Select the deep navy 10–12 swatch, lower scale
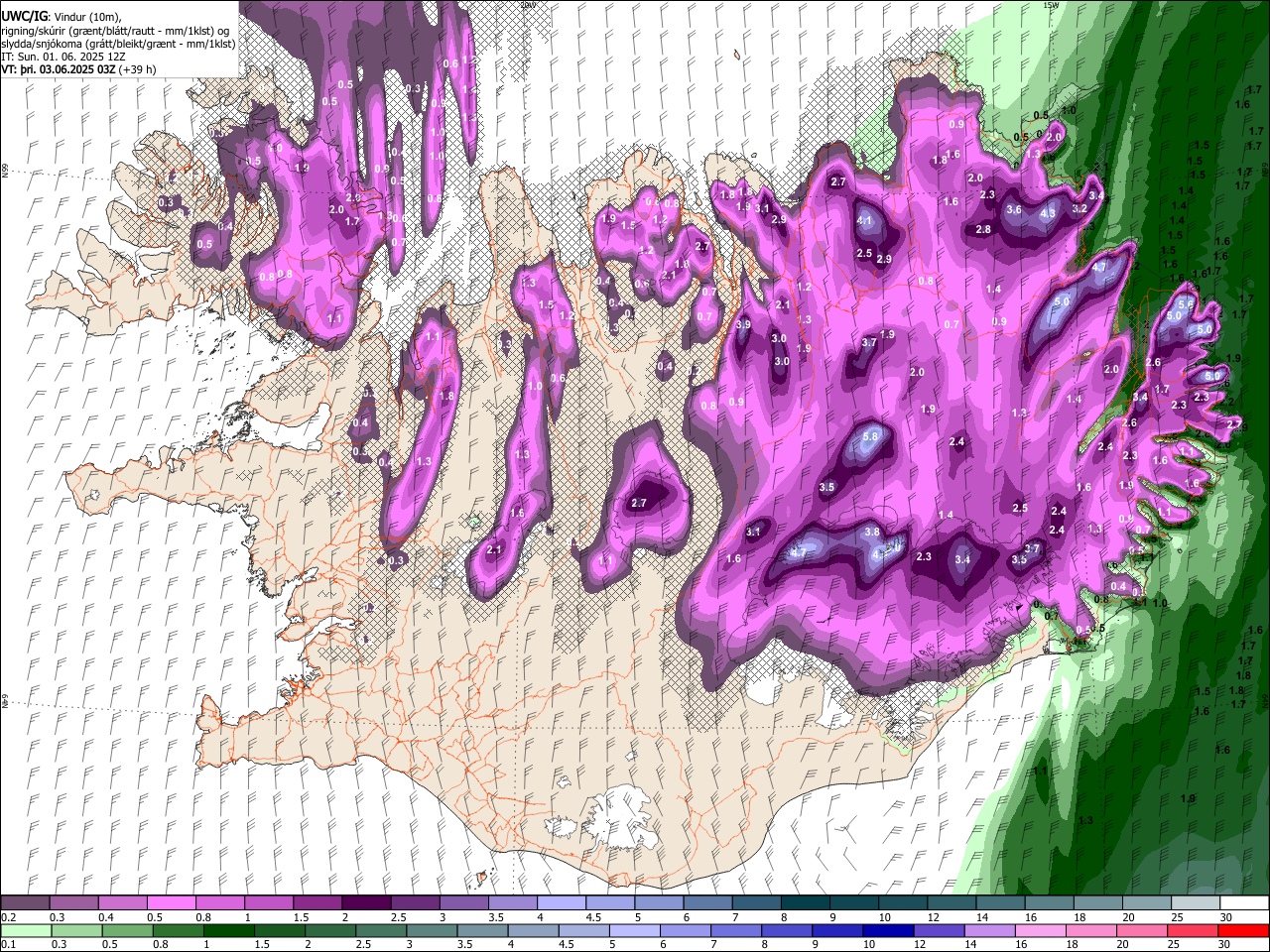The width and height of the screenshot is (1270, 952). coord(888,931)
